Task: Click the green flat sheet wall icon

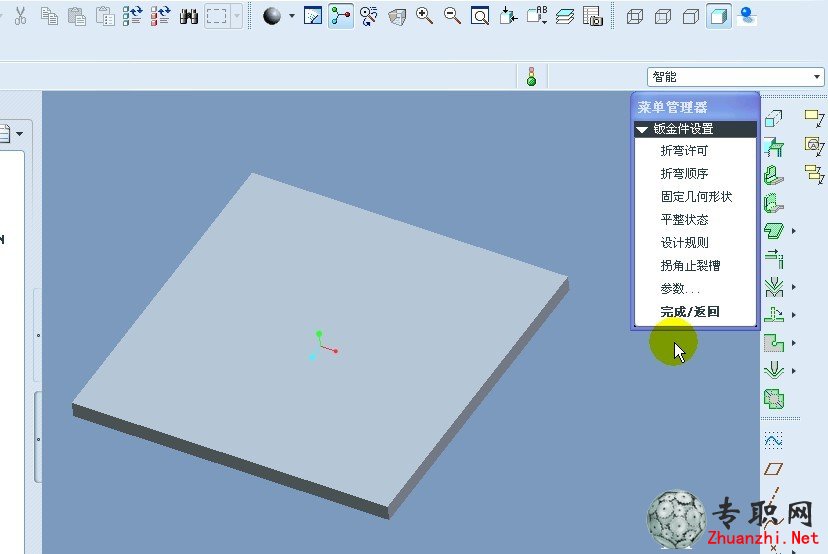Action: [774, 231]
